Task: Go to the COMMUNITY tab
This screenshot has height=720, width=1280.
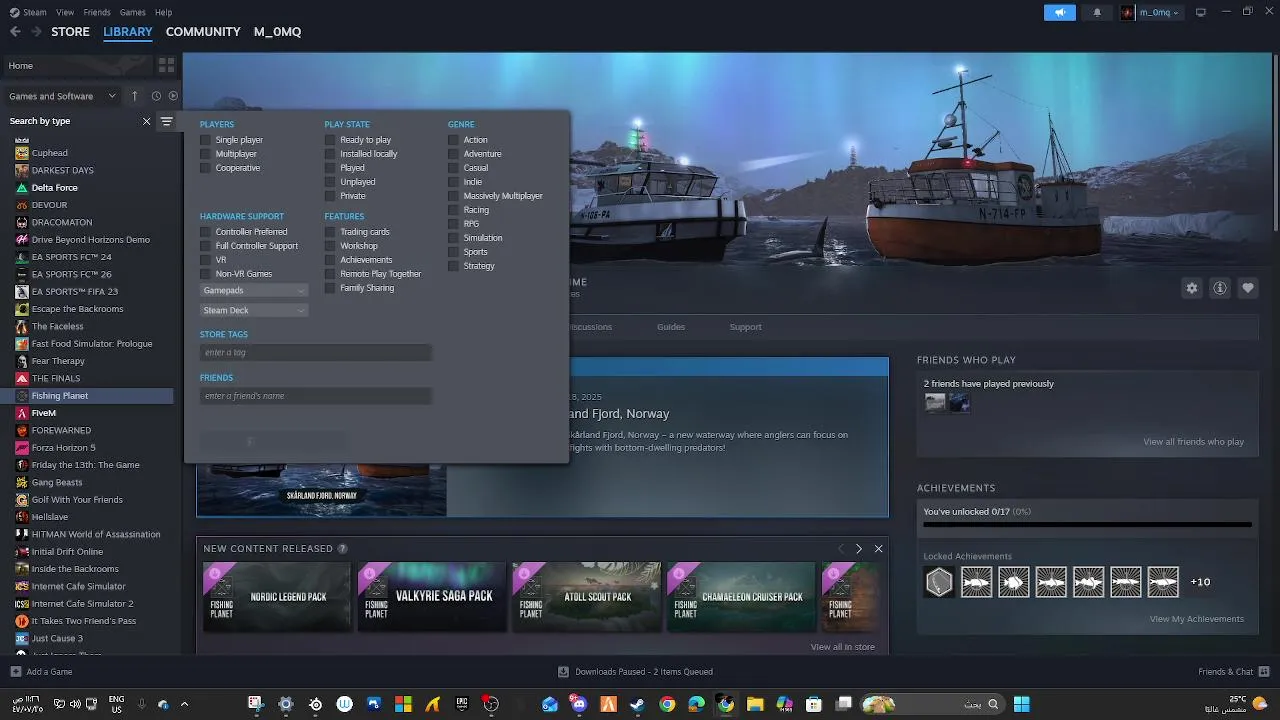Action: pyautogui.click(x=203, y=32)
